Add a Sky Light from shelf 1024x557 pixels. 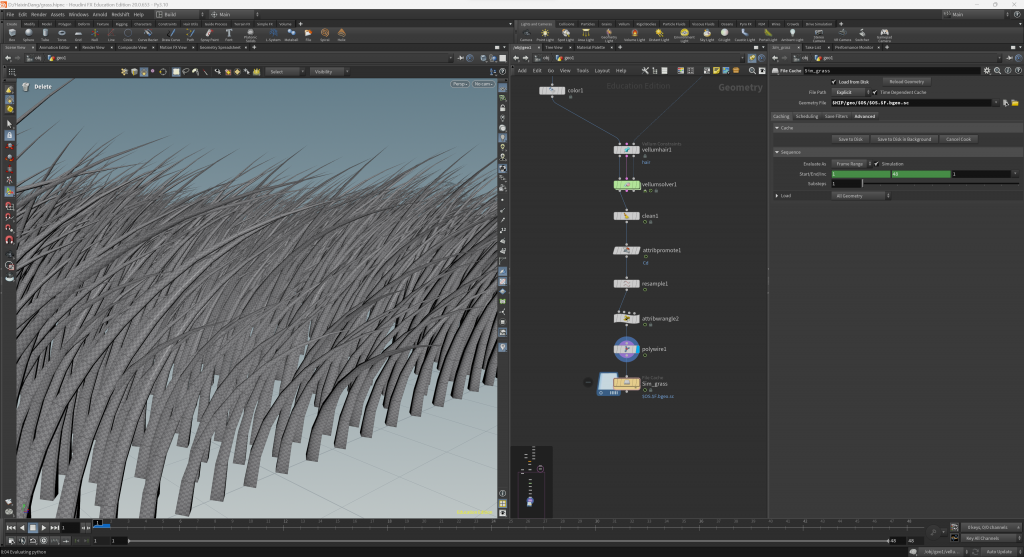[x=707, y=35]
